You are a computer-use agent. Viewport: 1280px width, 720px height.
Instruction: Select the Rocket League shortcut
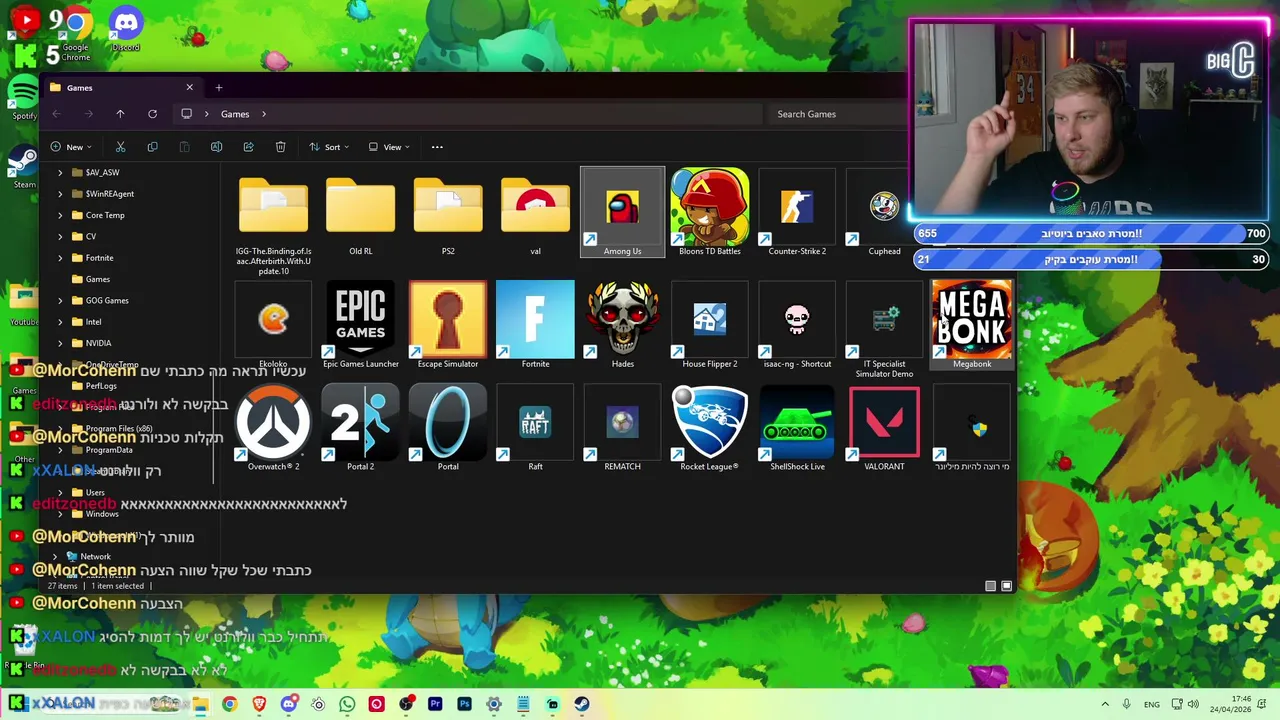click(x=710, y=428)
